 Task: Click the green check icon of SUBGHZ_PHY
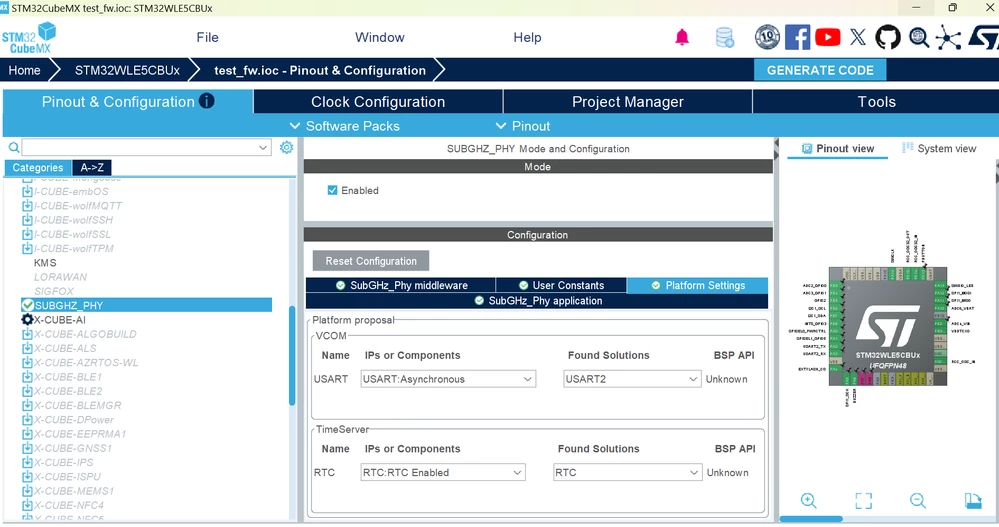27,305
